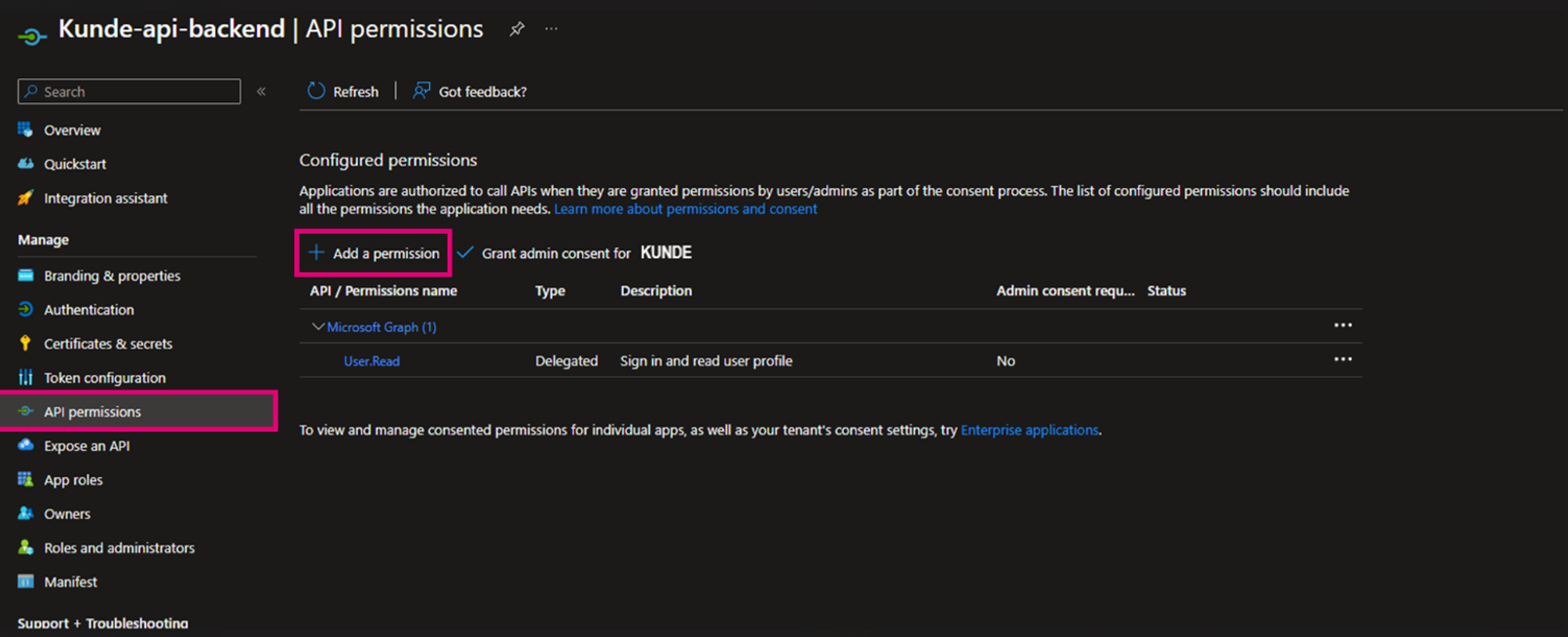Collapse the Microsoft Graph permissions group
This screenshot has width=1568, height=637.
pos(317,327)
